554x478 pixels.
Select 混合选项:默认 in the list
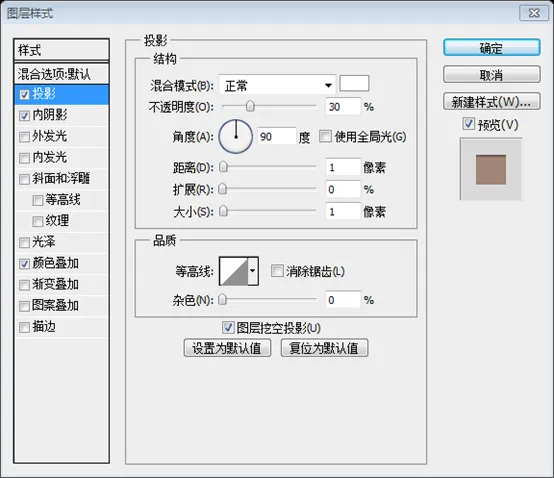pos(61,74)
